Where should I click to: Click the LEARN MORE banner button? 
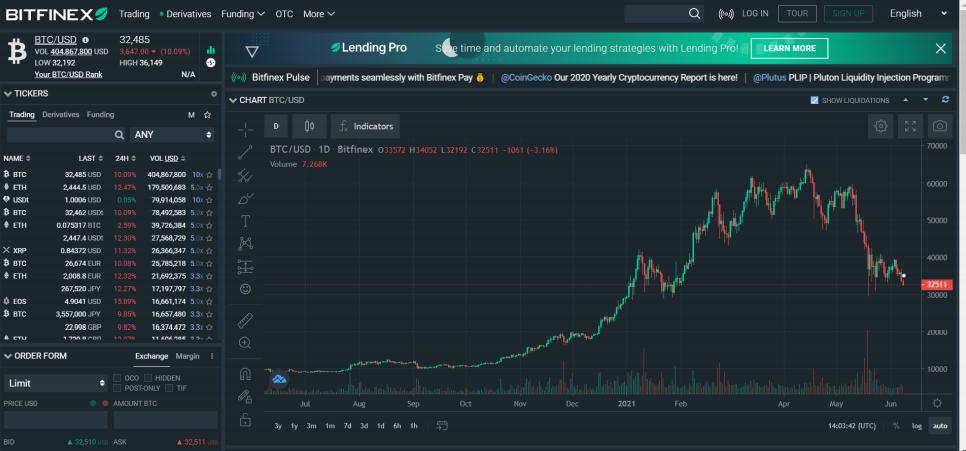[789, 48]
